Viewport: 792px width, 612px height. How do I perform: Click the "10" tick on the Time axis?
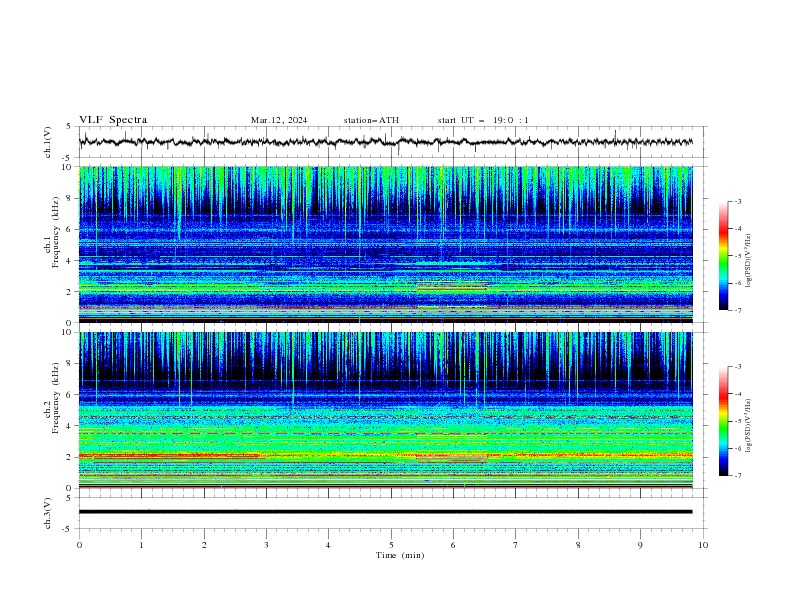click(x=703, y=545)
